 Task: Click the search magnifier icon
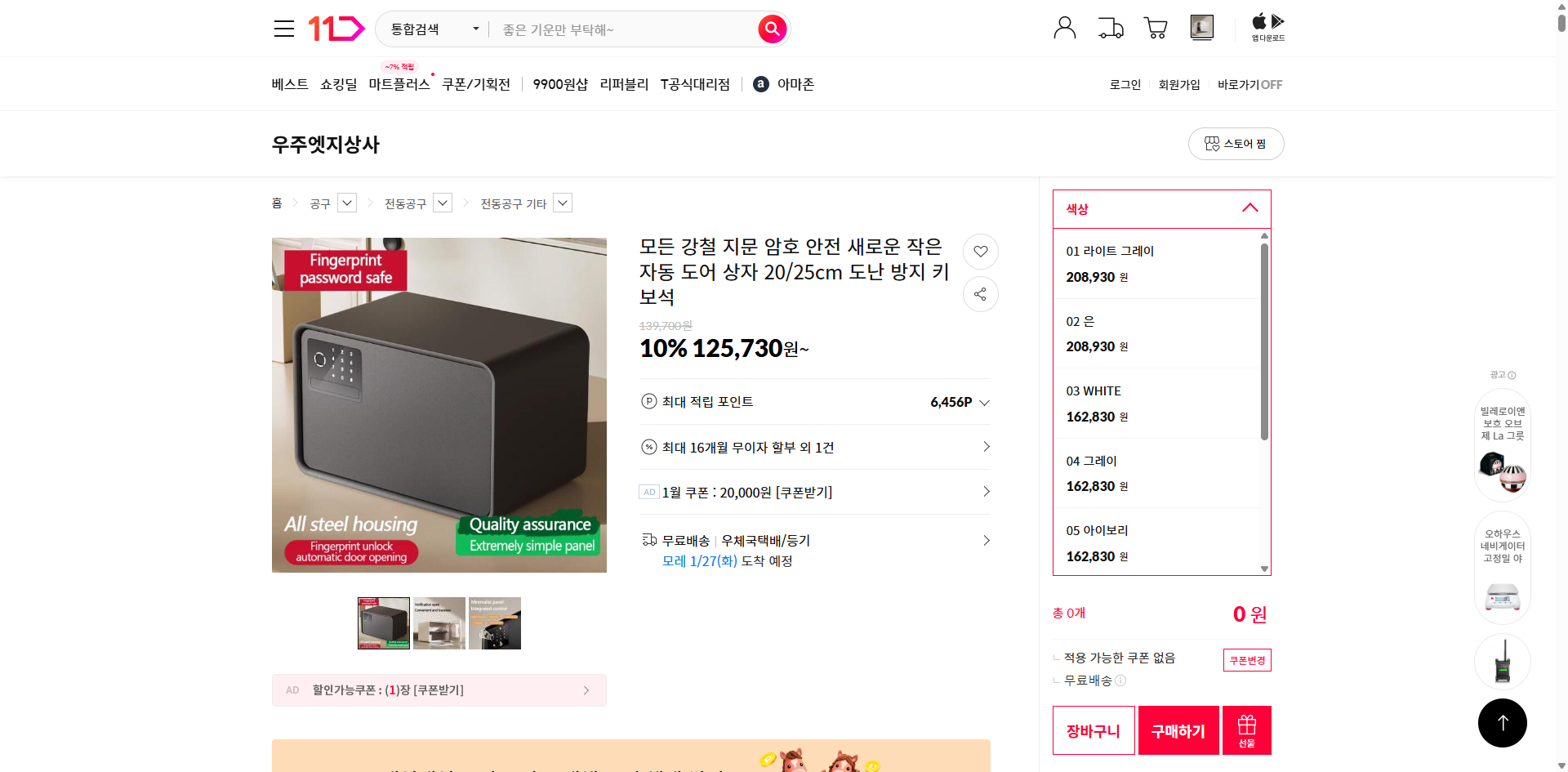771,29
